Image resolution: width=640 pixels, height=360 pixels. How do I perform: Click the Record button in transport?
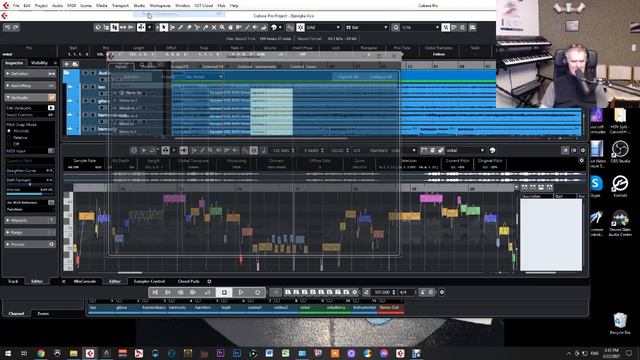(x=258, y=292)
